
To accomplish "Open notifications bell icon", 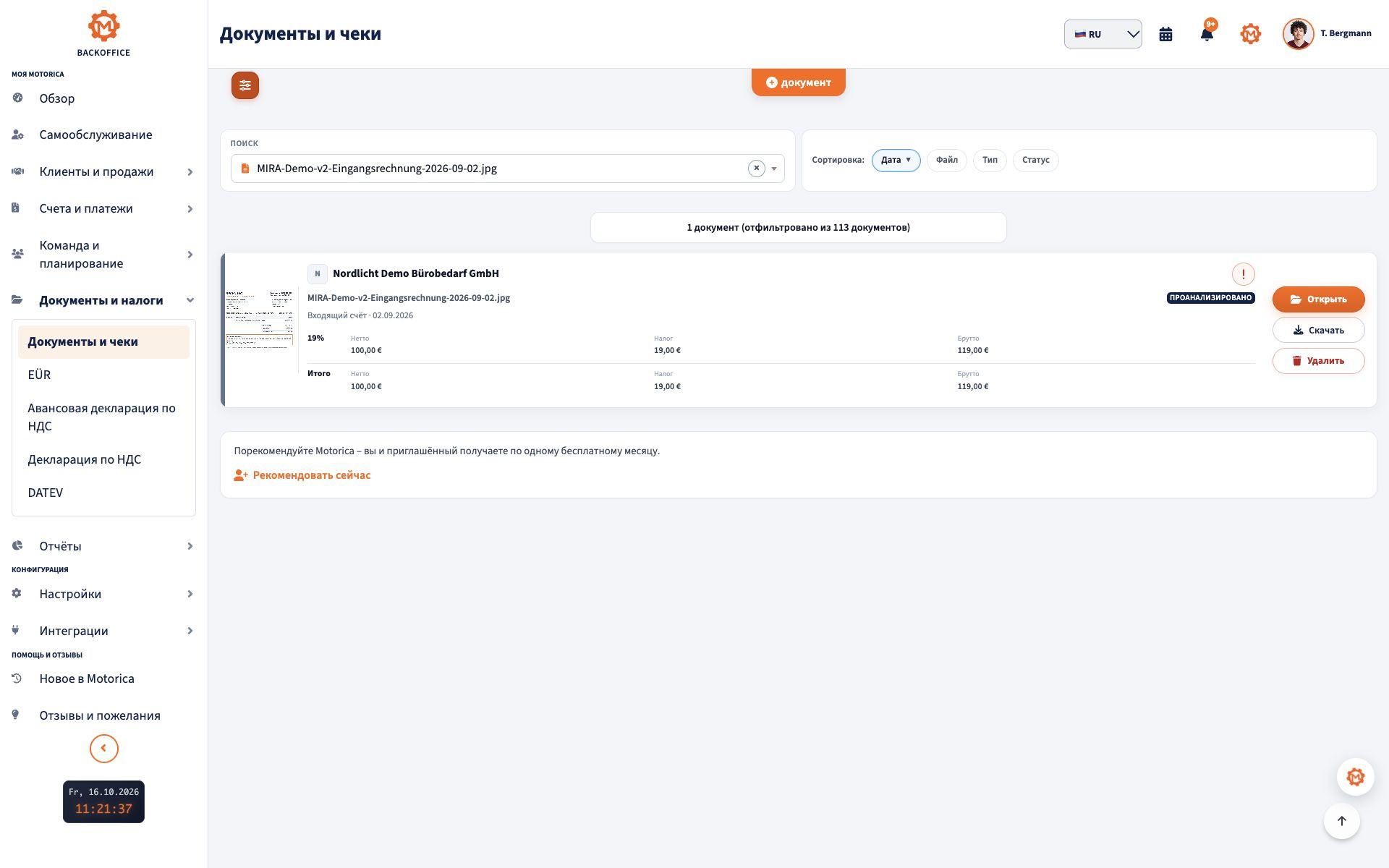I will click(x=1207, y=34).
